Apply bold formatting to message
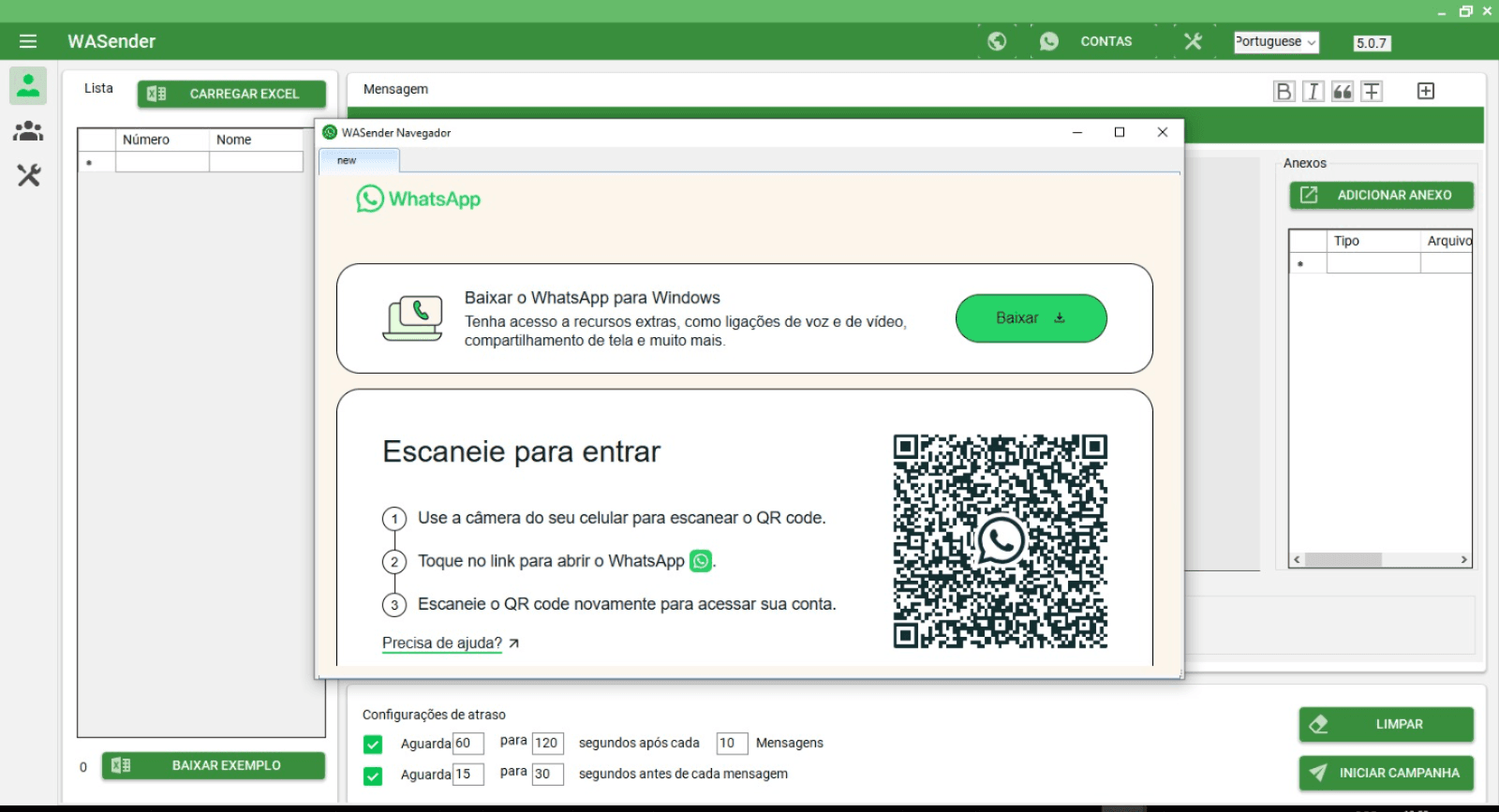The image size is (1499, 812). [x=1284, y=91]
